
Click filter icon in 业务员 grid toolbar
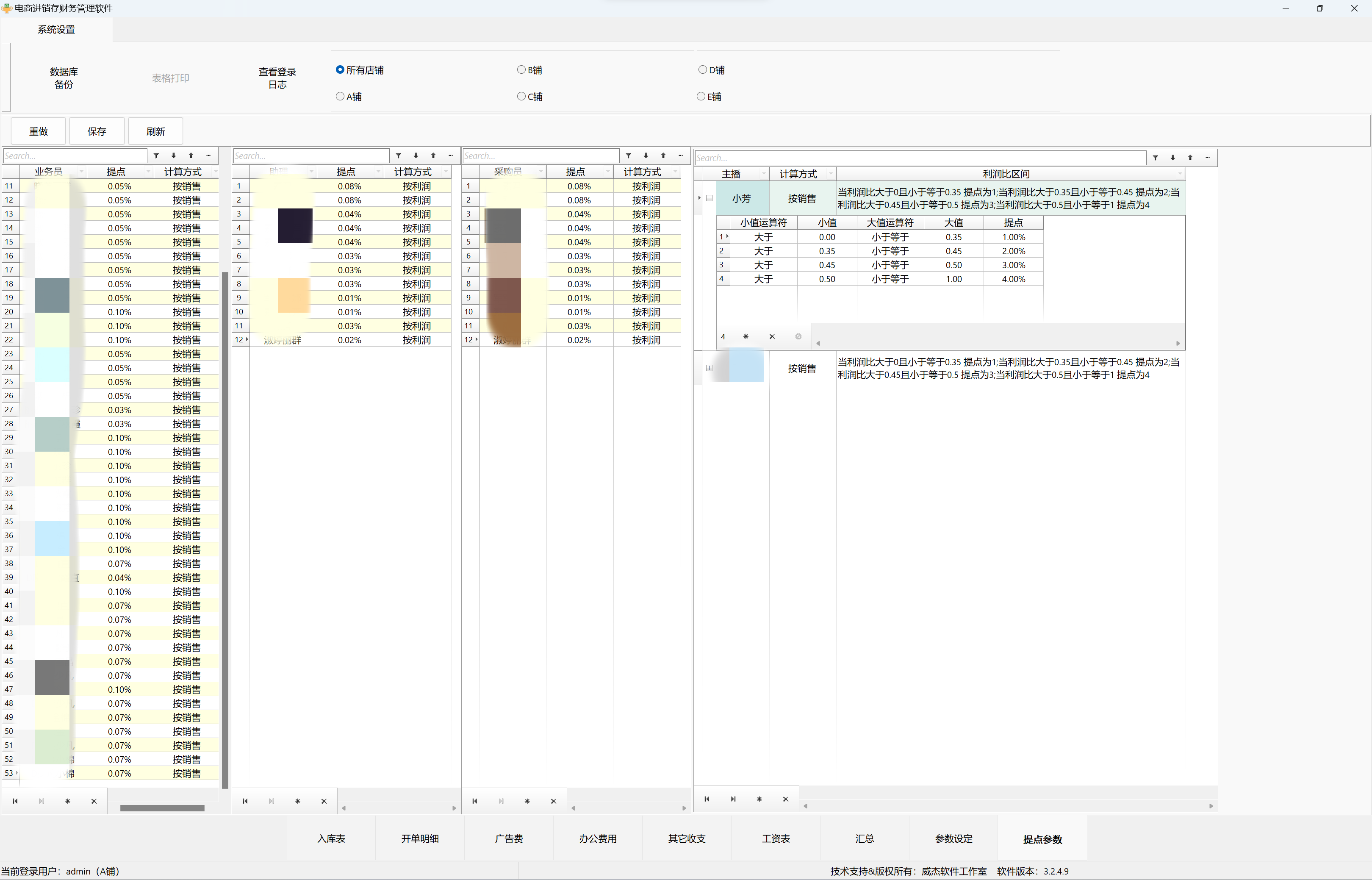[156, 155]
